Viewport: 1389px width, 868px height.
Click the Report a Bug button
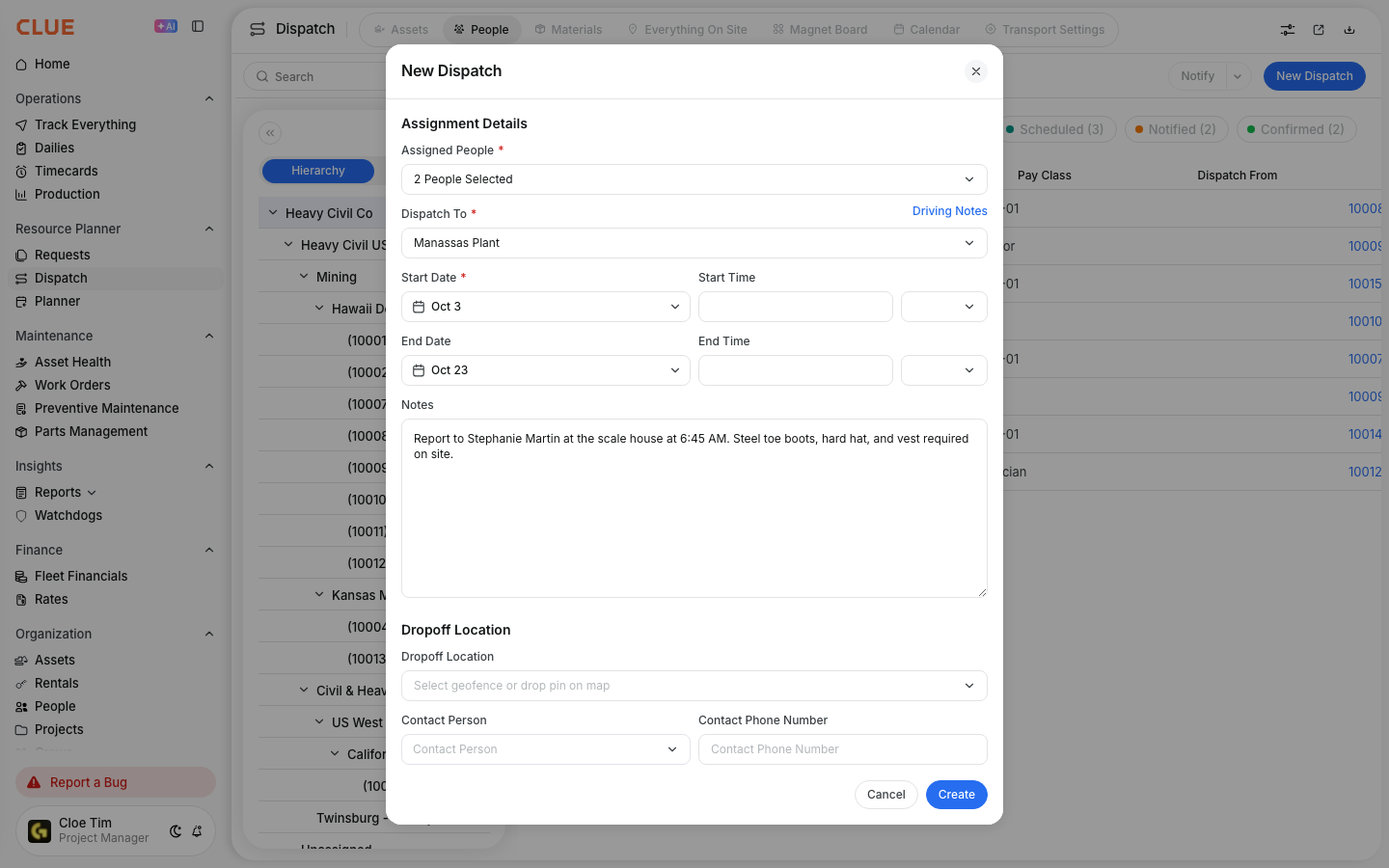coord(116,782)
